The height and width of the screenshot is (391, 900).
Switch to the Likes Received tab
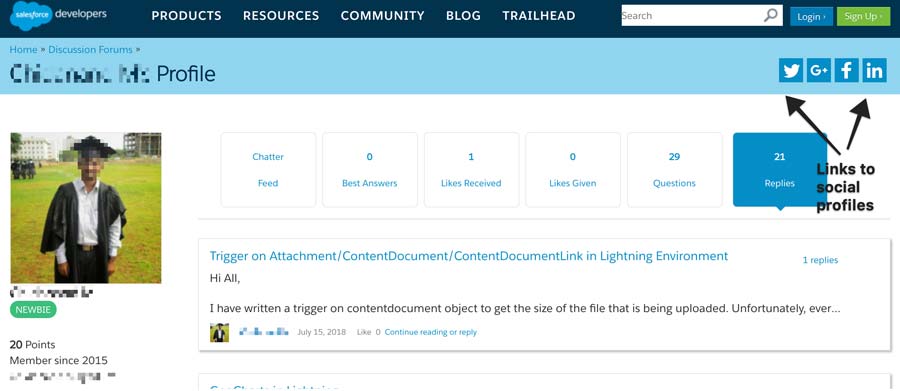(471, 170)
